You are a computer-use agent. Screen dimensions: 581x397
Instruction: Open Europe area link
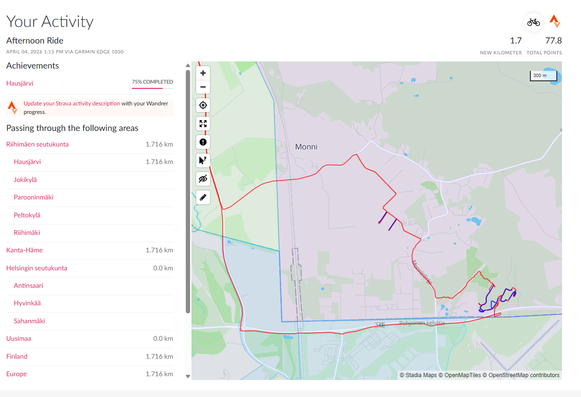pos(16,374)
